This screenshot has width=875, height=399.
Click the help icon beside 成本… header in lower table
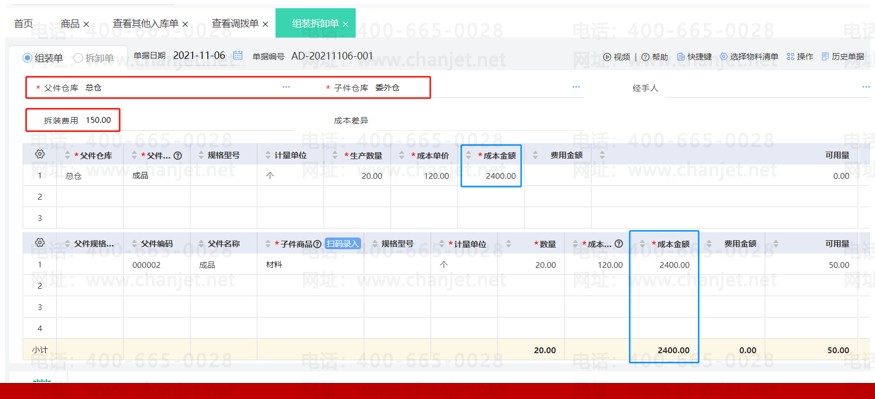tap(618, 244)
